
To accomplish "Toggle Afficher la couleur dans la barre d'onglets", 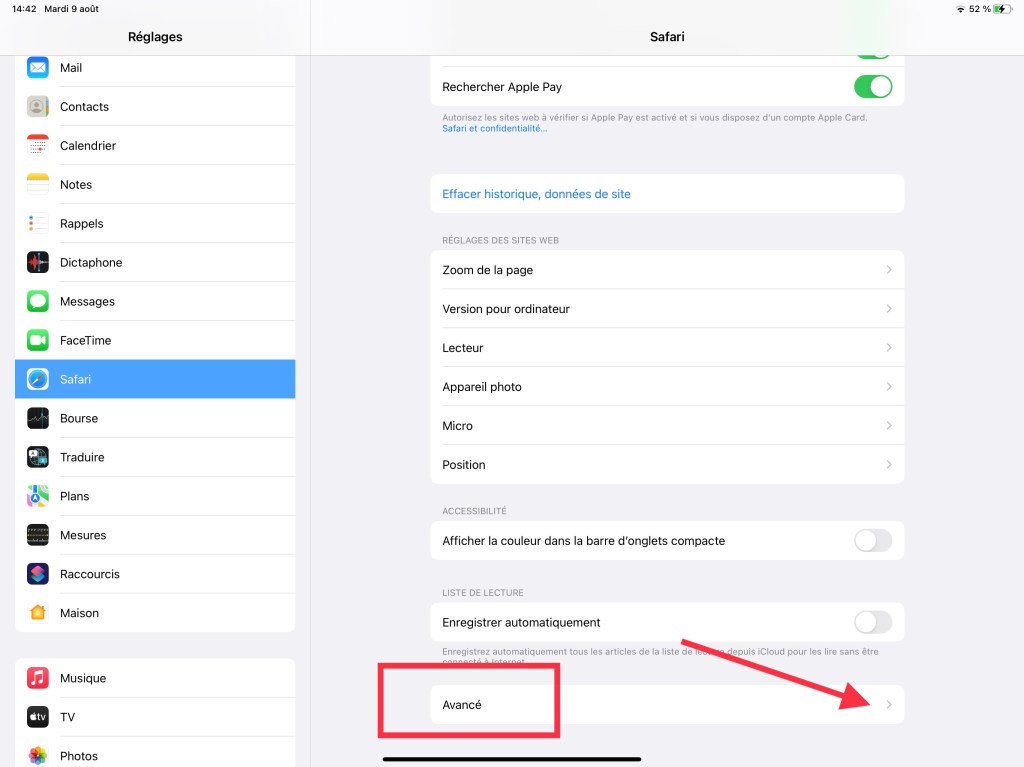I will pos(872,541).
